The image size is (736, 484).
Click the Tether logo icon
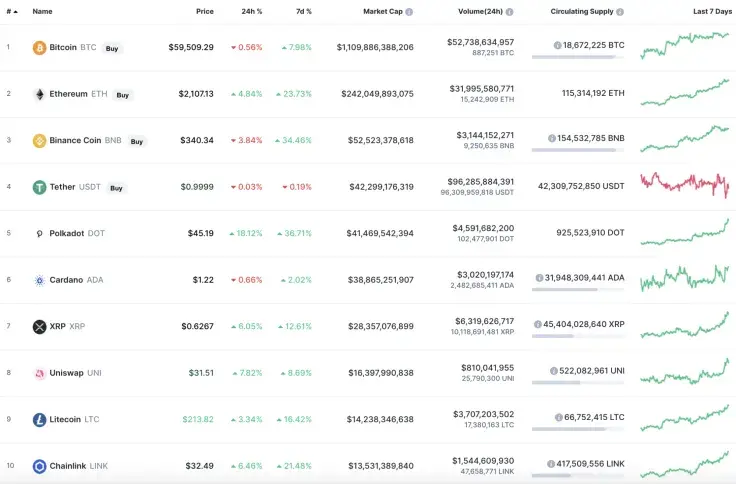40,187
